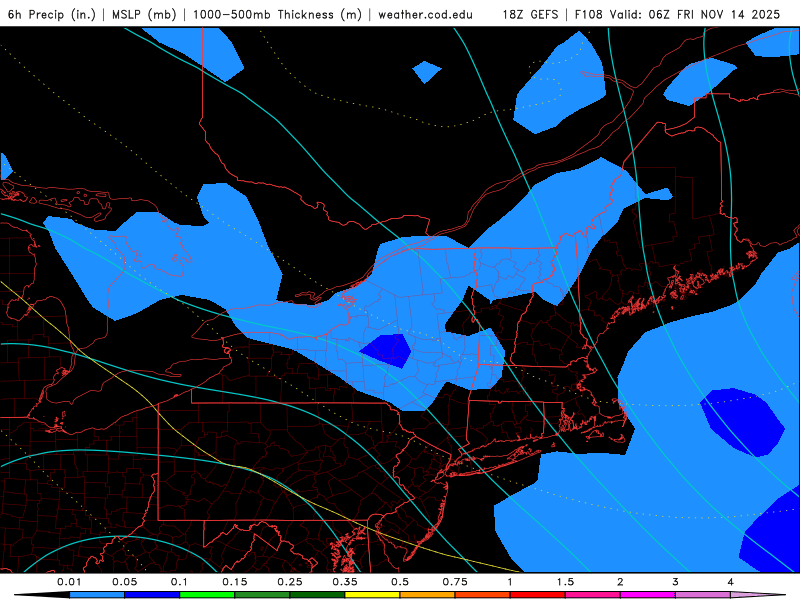Click the 0.15 legend value

tap(235, 582)
